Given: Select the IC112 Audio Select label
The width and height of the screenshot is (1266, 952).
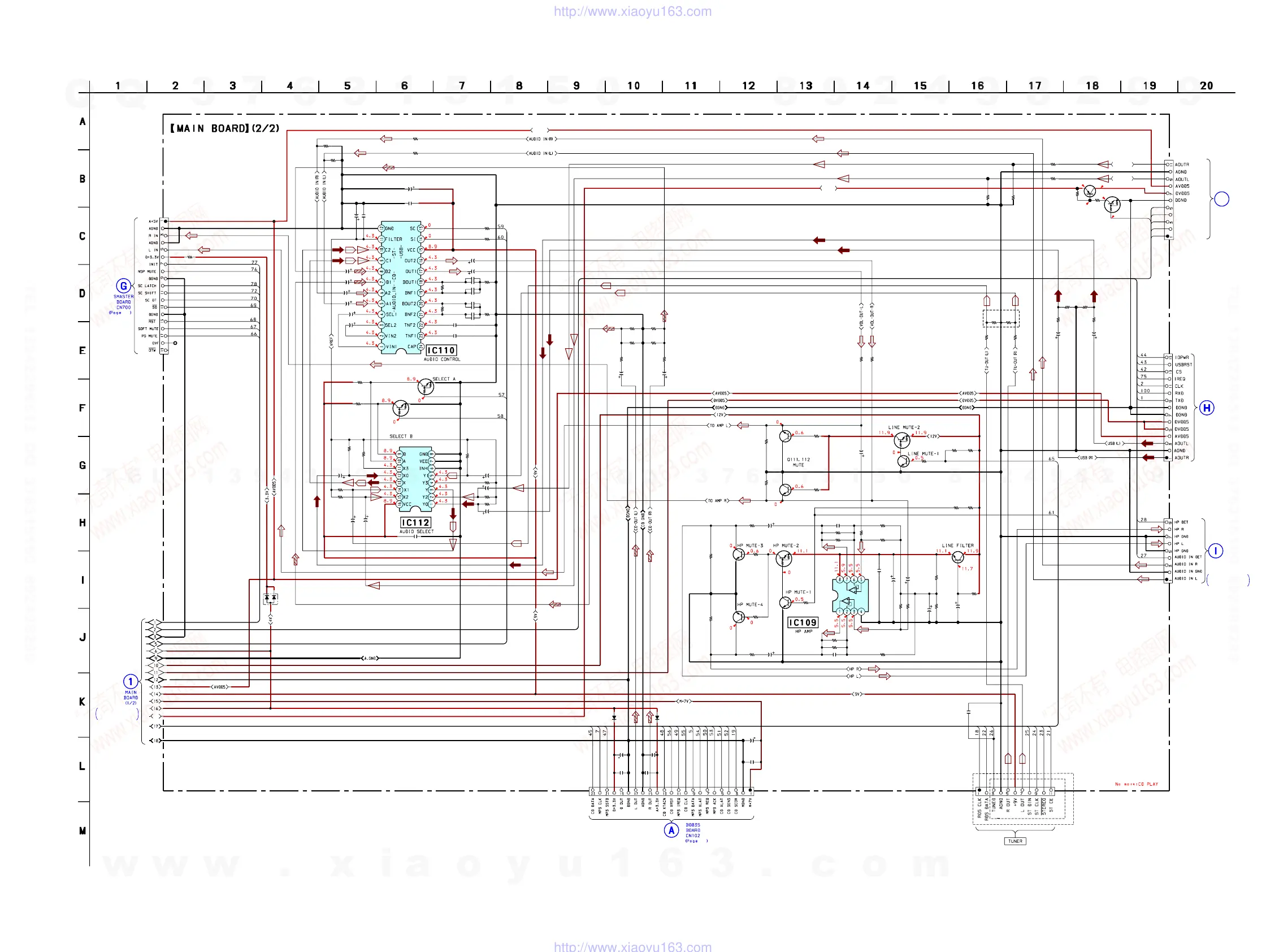Looking at the screenshot, I should tap(415, 523).
